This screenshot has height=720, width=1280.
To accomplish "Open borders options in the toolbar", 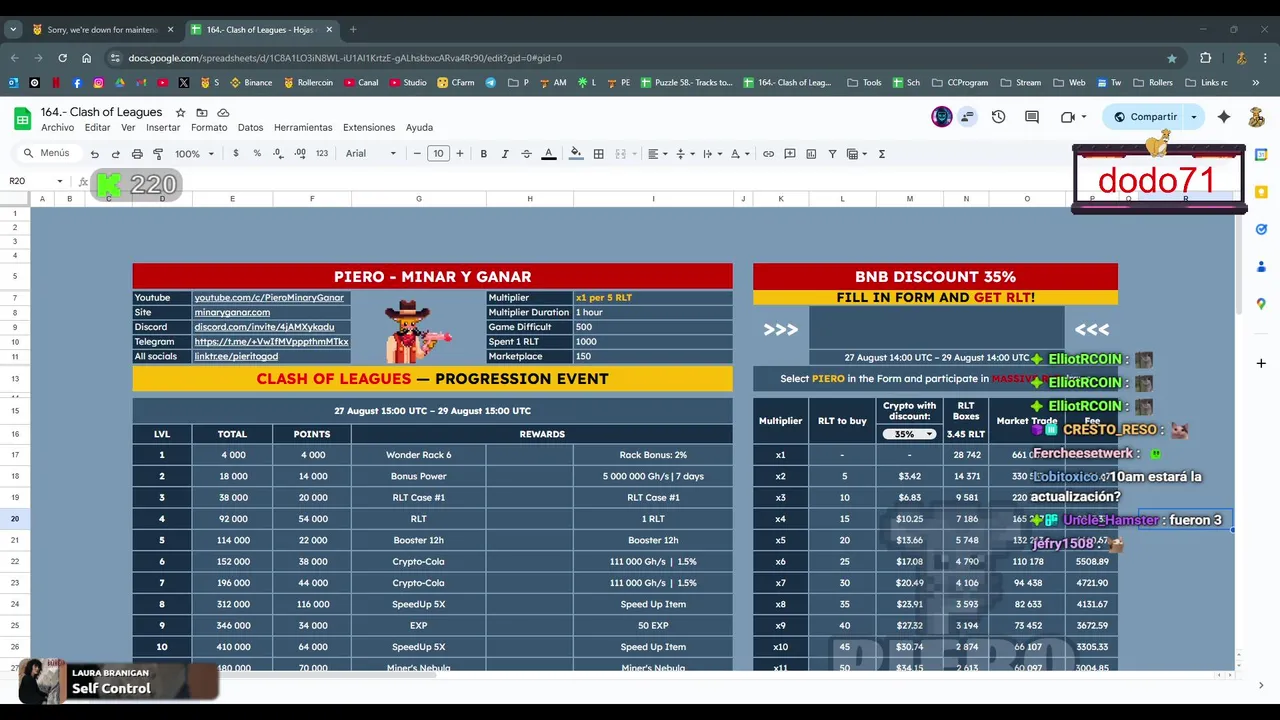I will pyautogui.click(x=598, y=154).
